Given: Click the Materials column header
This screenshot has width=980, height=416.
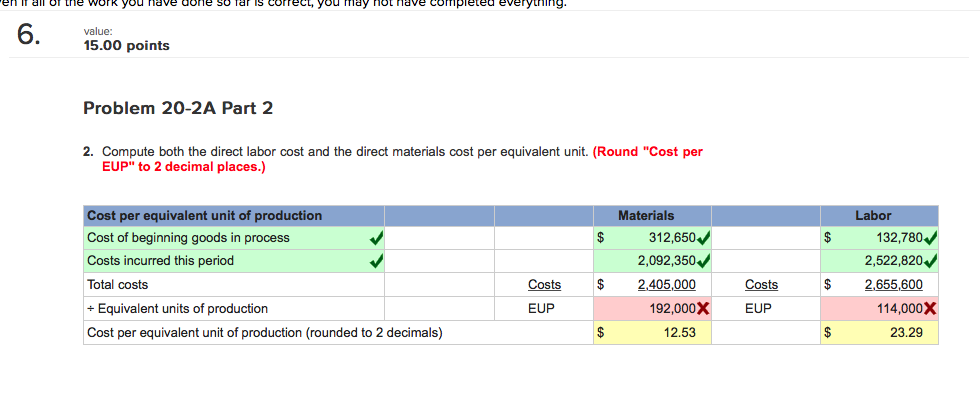Looking at the screenshot, I should pos(646,215).
